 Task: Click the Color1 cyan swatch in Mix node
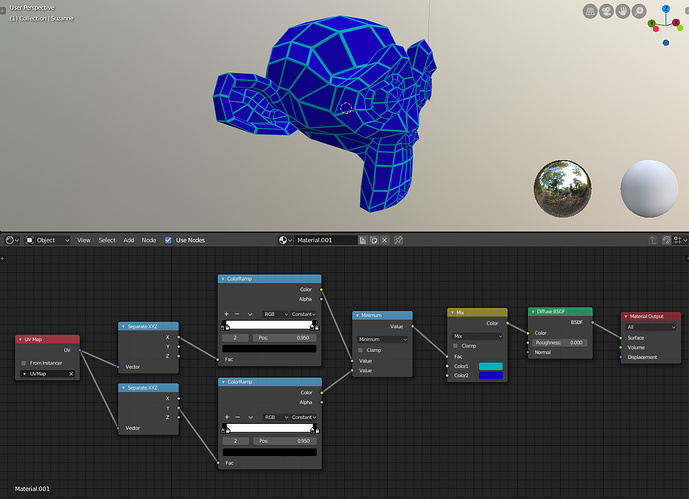[490, 366]
